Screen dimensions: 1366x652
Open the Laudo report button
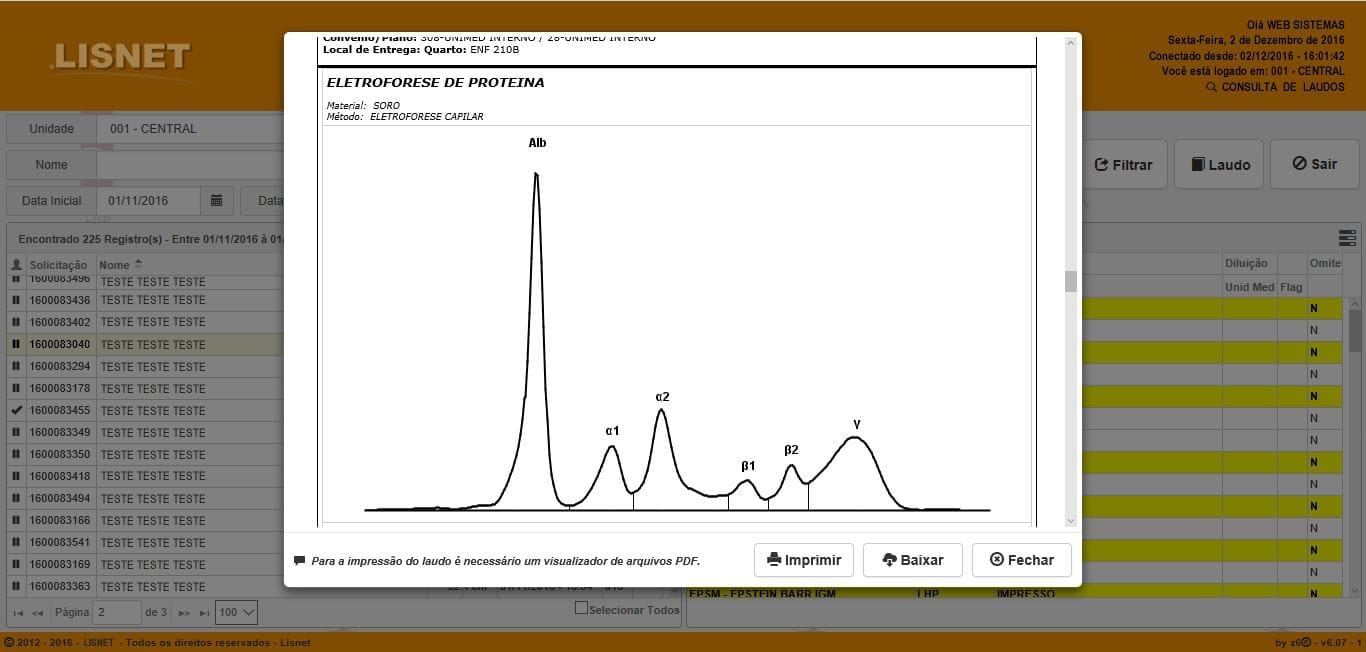pos(1219,164)
